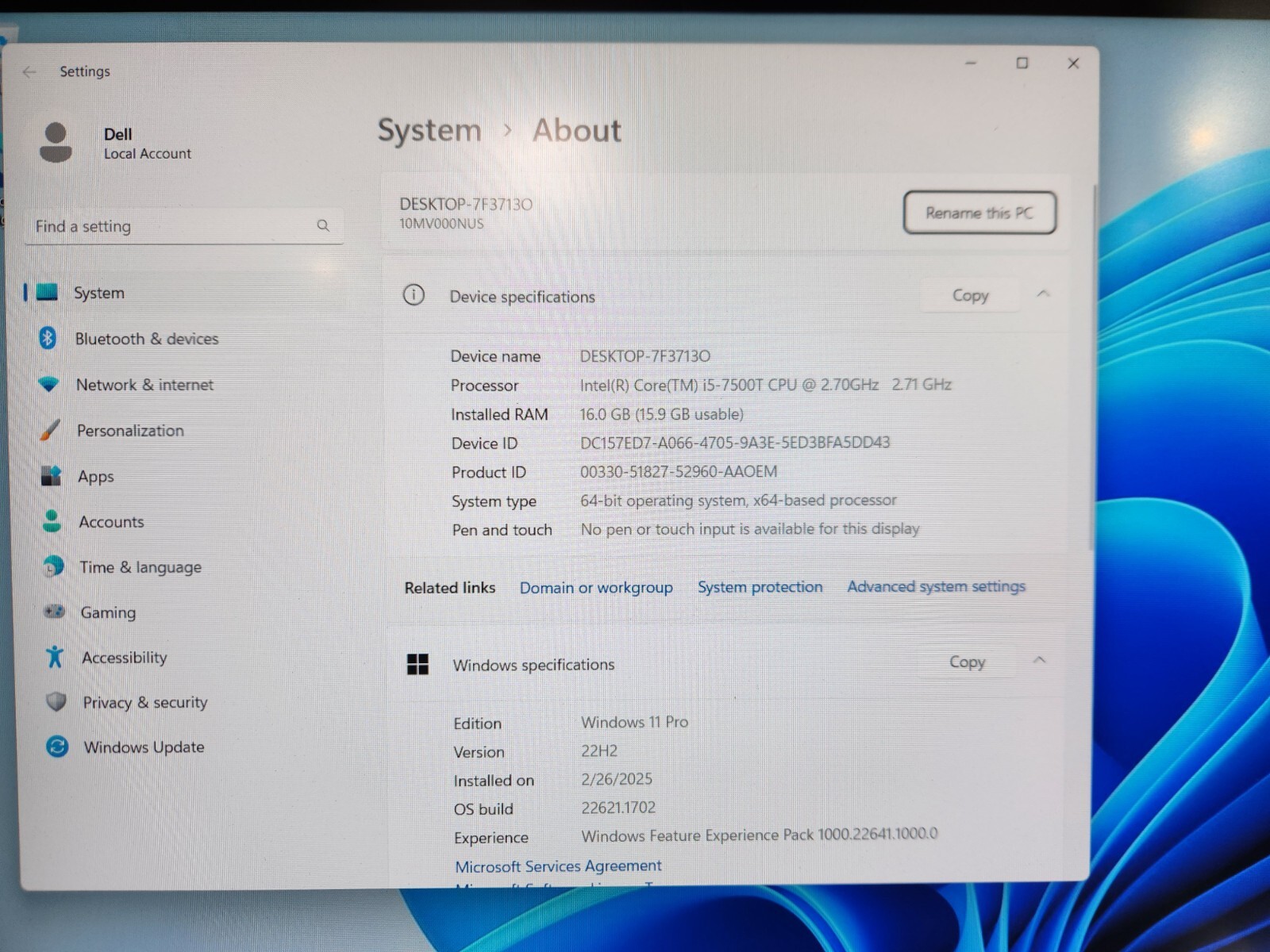Click the Dell Local Account name
Viewport: 1270px width, 952px height.
(148, 144)
